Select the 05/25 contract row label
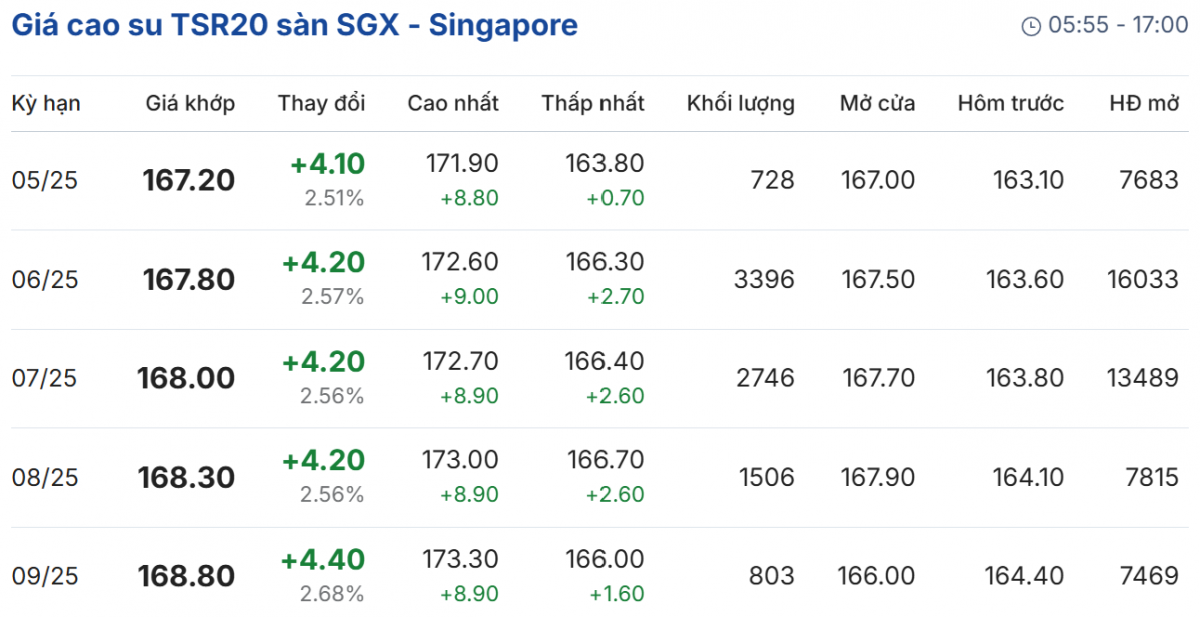 pyautogui.click(x=45, y=181)
